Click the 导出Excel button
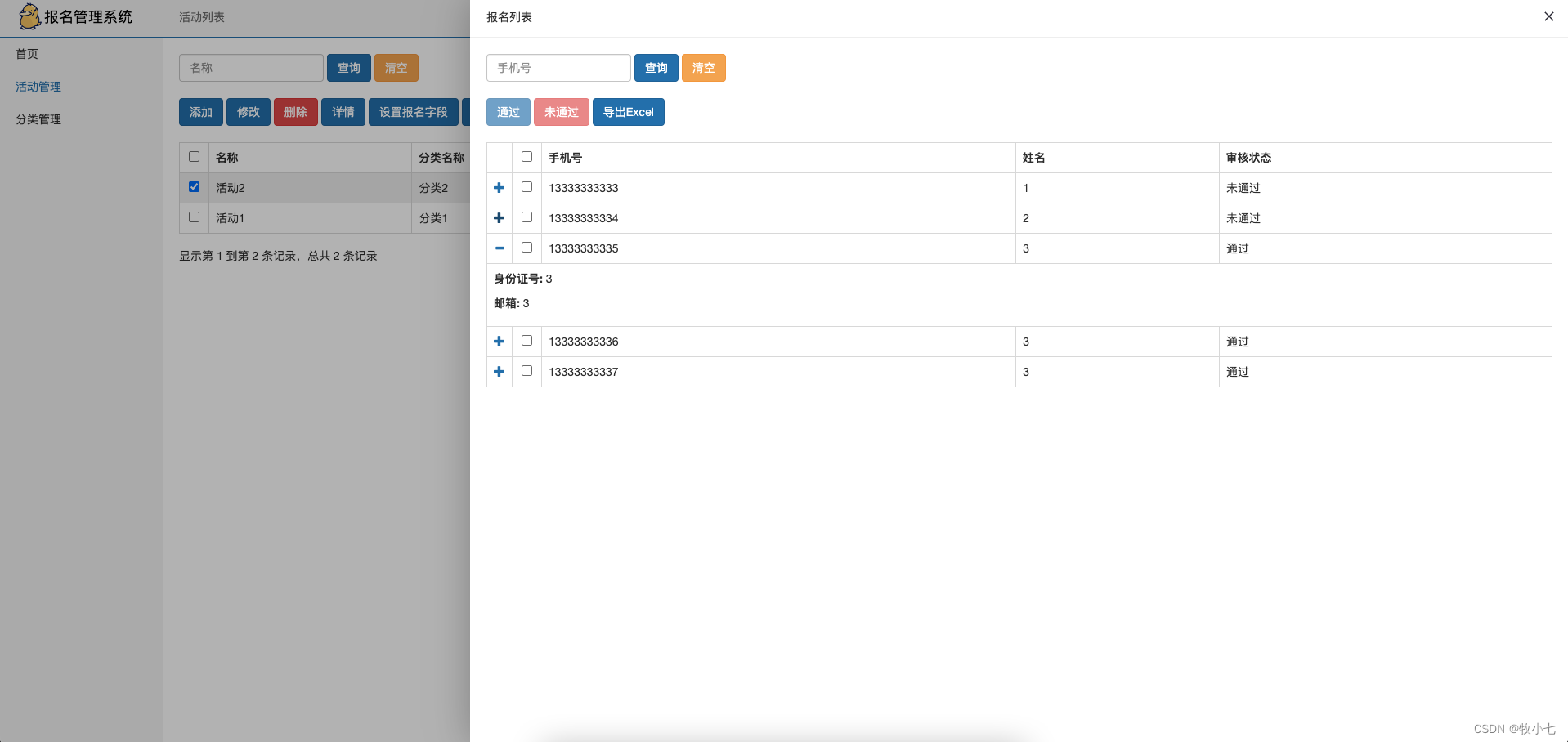This screenshot has height=742, width=1568. tap(629, 112)
